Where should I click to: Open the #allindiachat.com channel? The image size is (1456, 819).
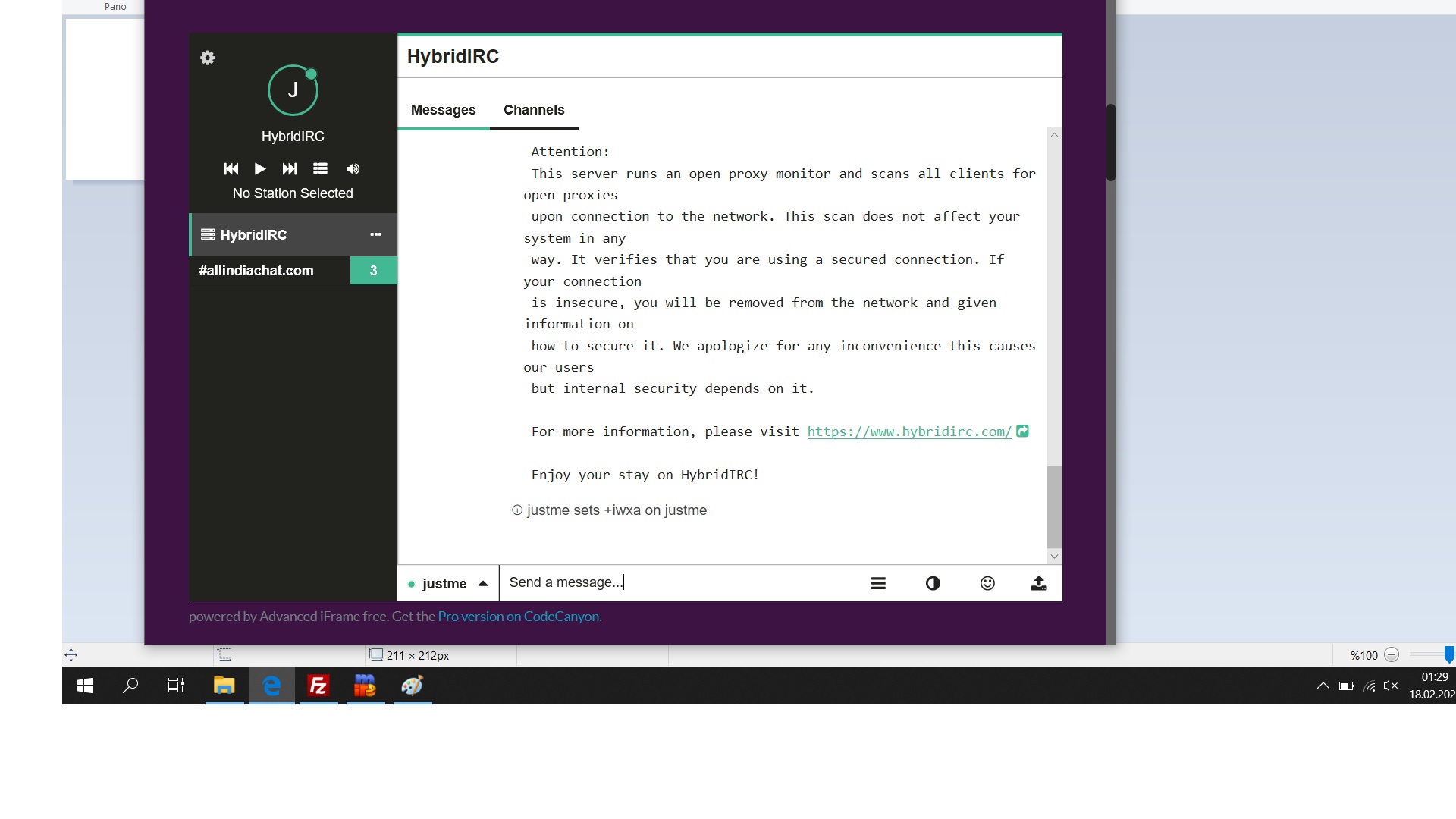[x=269, y=271]
